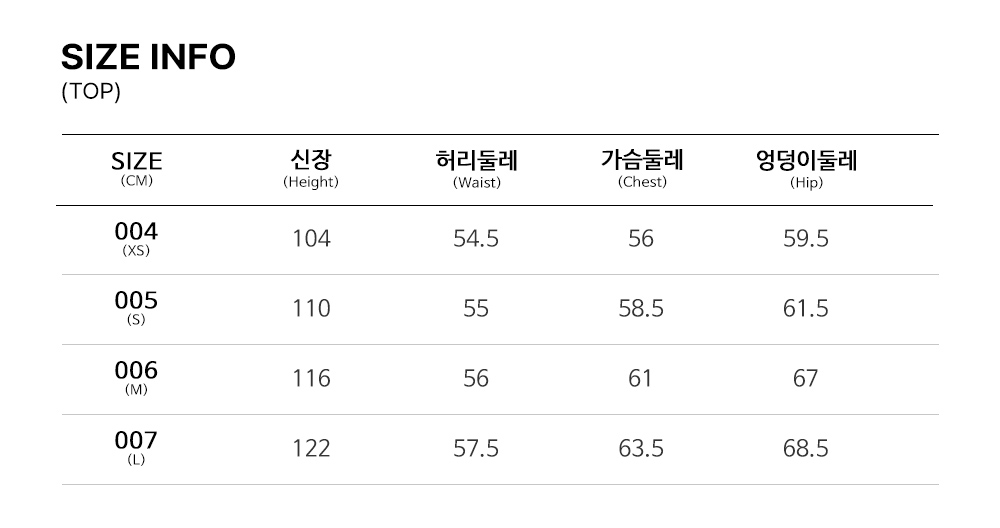Click the hip value 59.5
This screenshot has width=1000, height=528.
tap(805, 239)
